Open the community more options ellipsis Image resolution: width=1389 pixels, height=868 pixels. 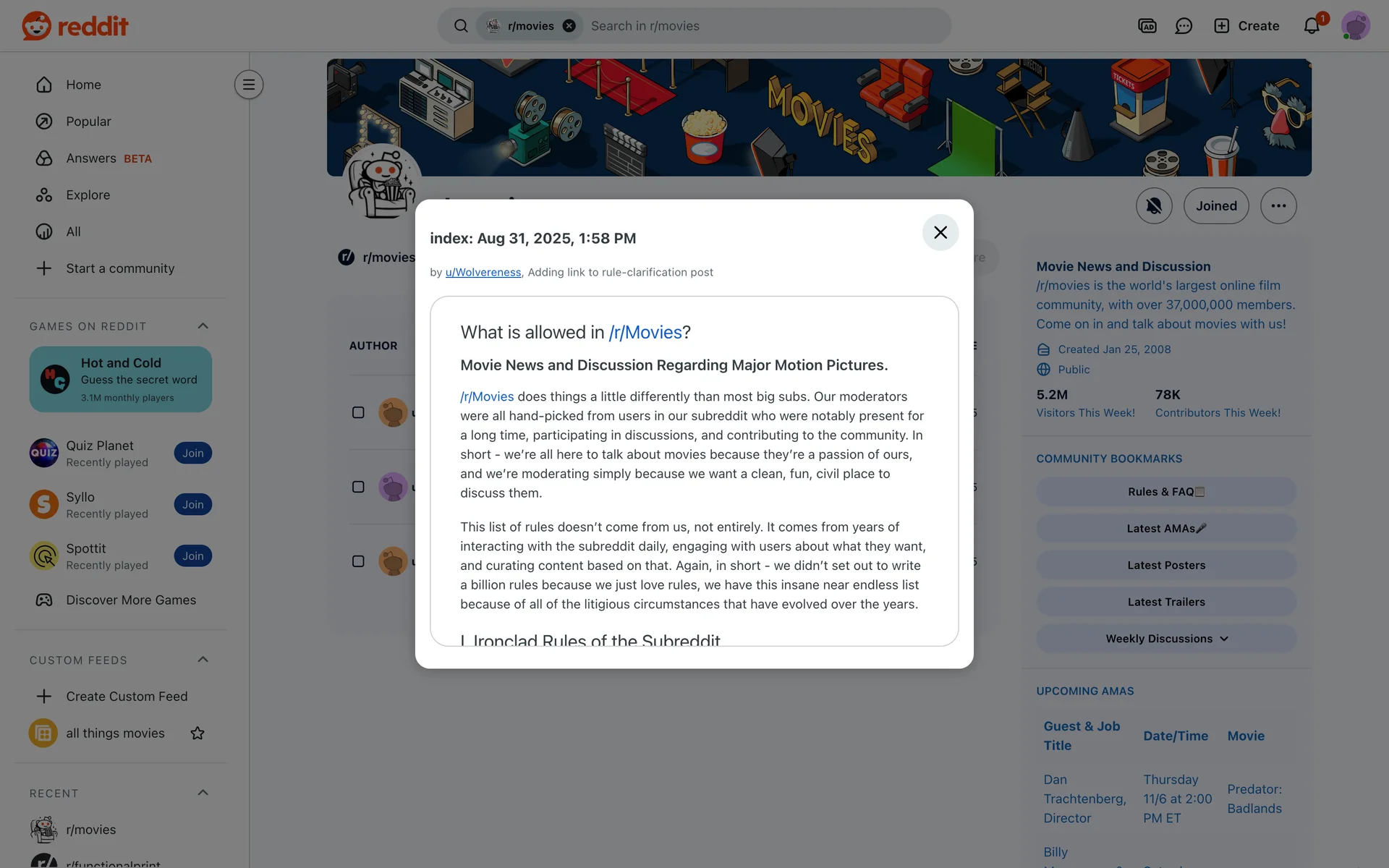click(1278, 206)
